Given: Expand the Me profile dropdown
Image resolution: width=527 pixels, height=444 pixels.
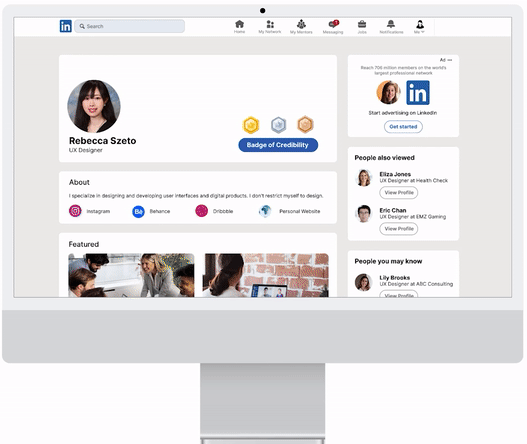Looking at the screenshot, I should [419, 27].
